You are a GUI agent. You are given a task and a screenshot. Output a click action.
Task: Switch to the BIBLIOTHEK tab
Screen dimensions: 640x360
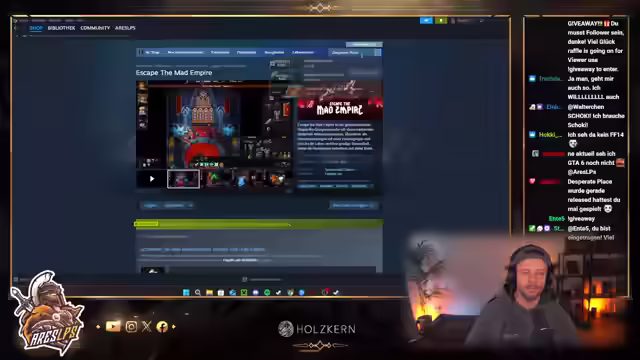[x=61, y=28]
